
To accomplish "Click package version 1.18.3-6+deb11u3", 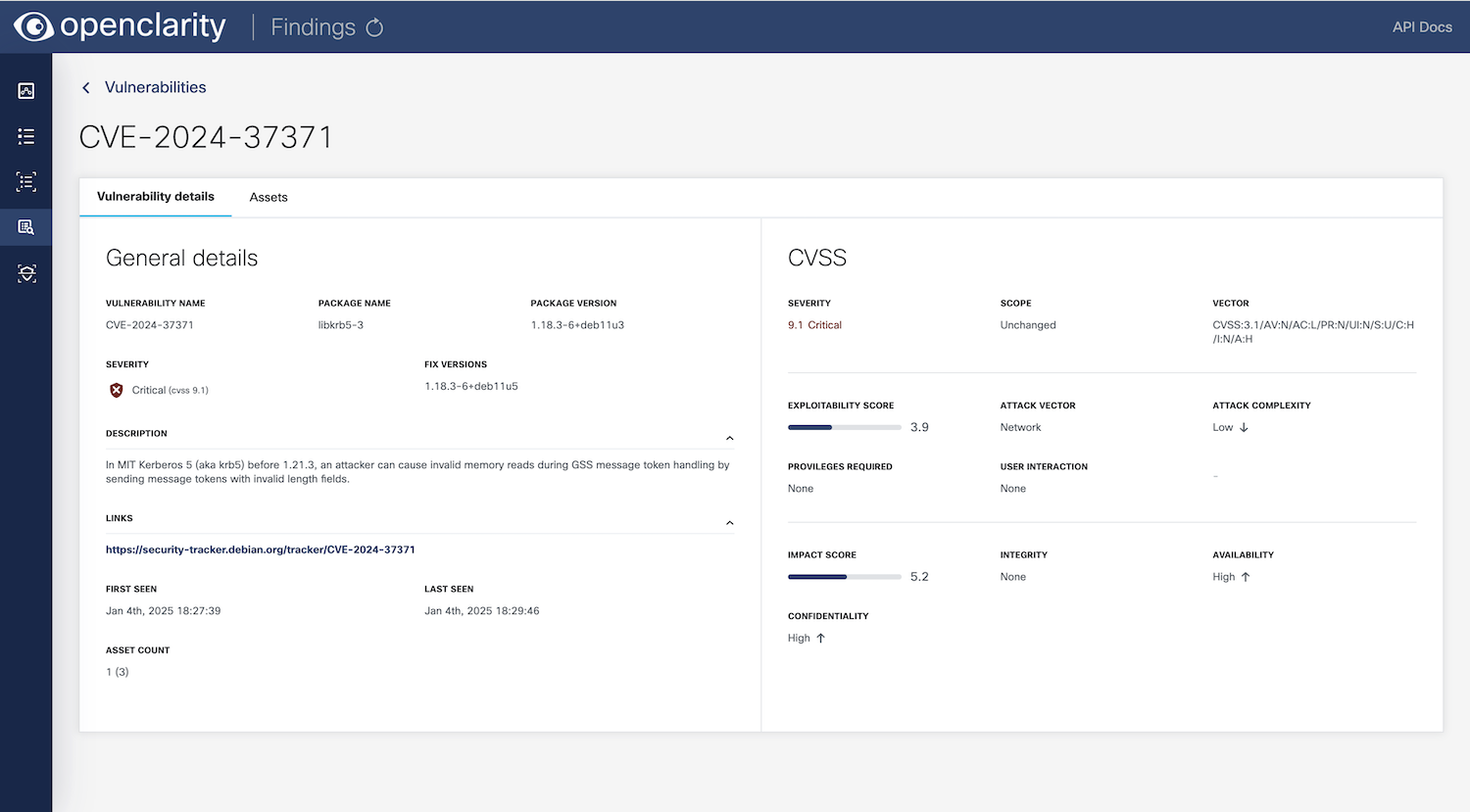I will 577,325.
